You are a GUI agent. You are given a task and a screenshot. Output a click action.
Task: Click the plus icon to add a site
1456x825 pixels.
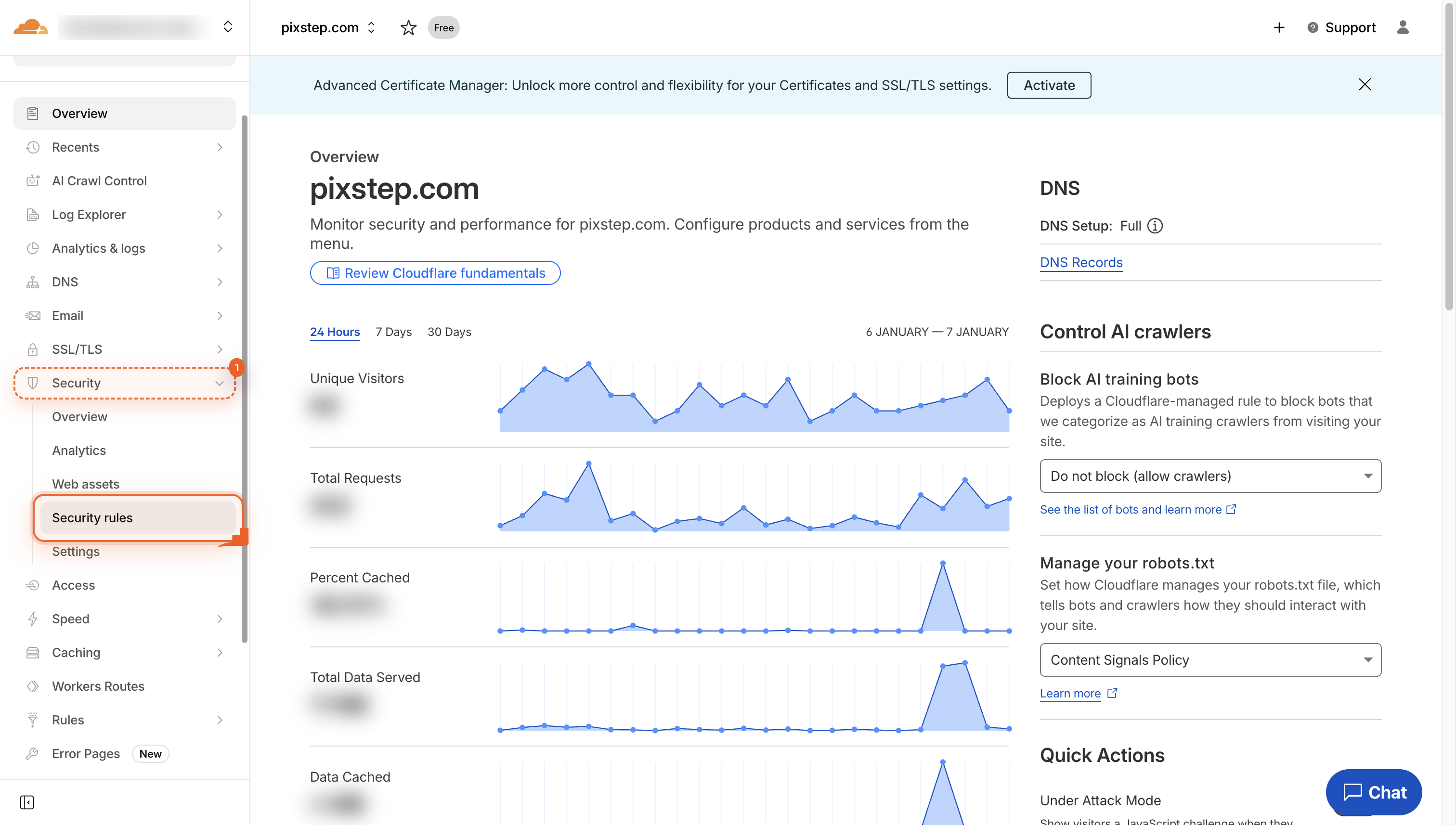click(1279, 27)
